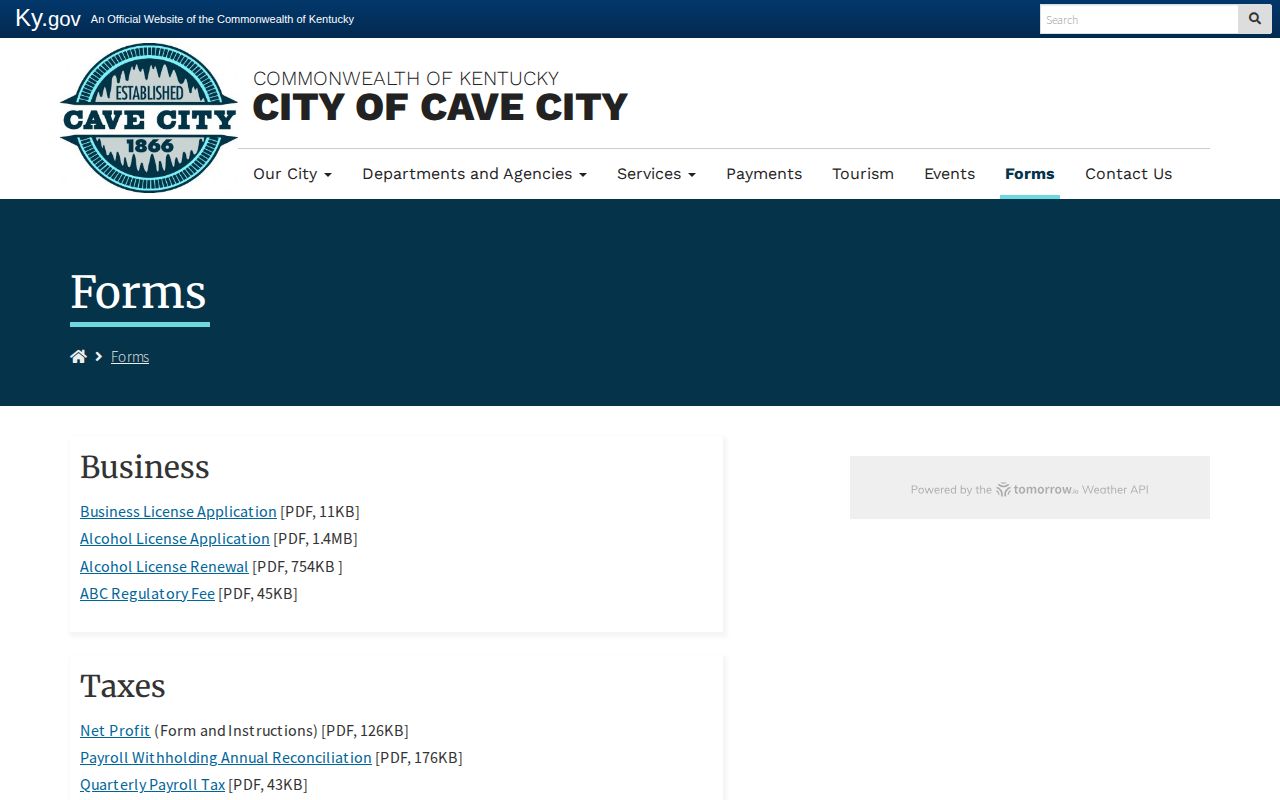Open the Alcohol License Renewal PDF
The image size is (1280, 800).
164,567
